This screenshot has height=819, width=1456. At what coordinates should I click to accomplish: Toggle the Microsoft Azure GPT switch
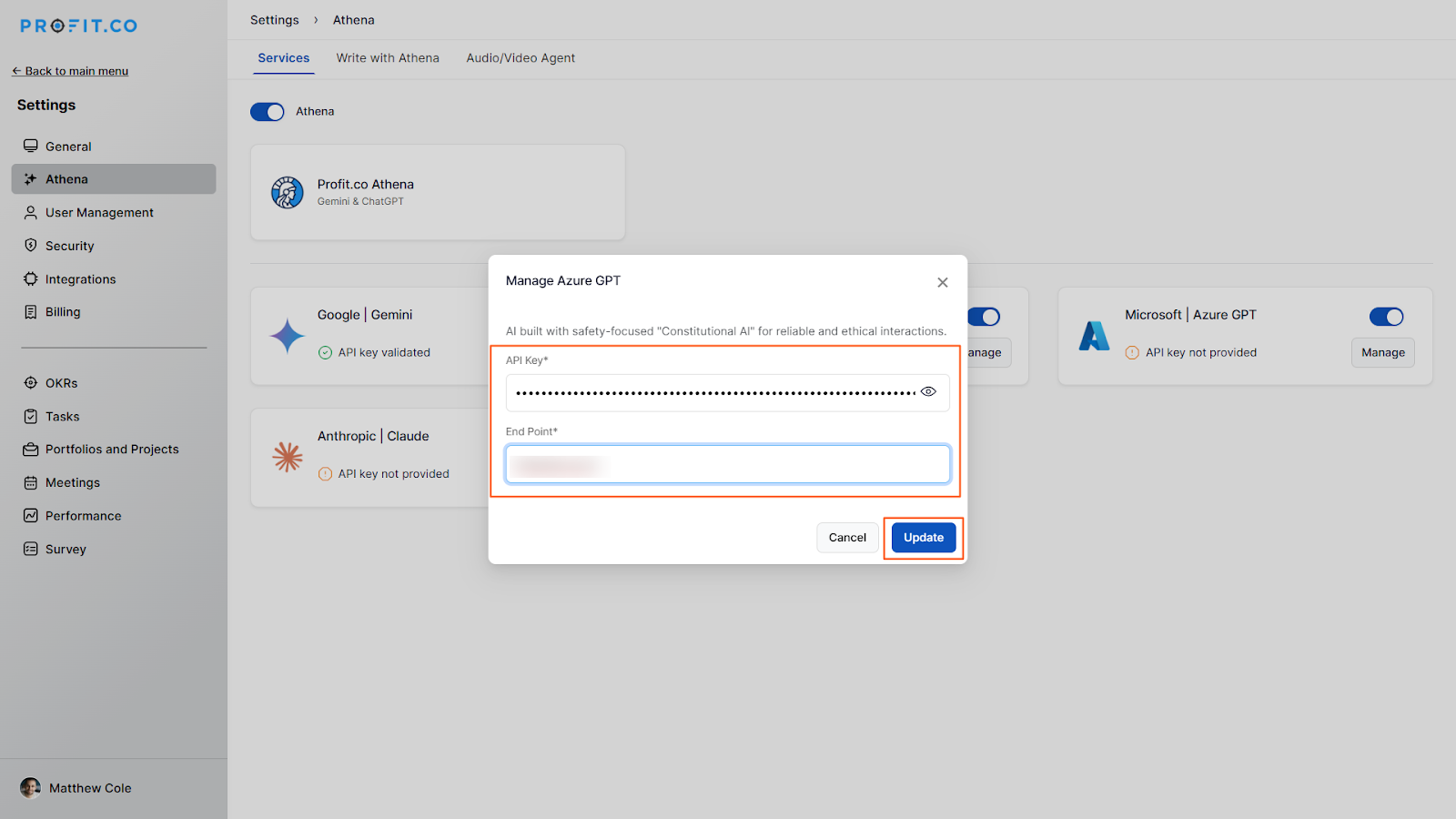click(x=1387, y=317)
